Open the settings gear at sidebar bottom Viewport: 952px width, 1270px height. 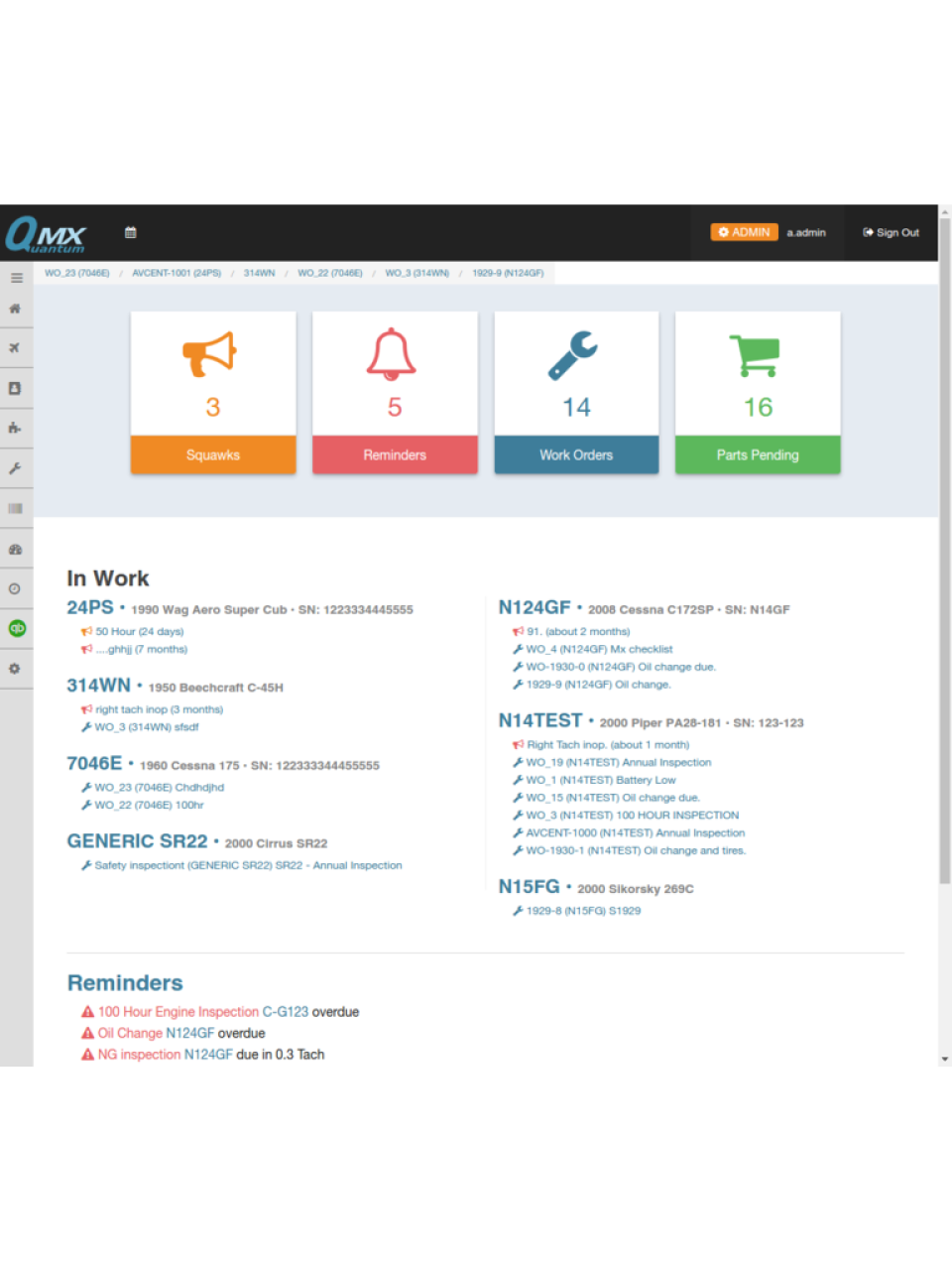pyautogui.click(x=16, y=668)
